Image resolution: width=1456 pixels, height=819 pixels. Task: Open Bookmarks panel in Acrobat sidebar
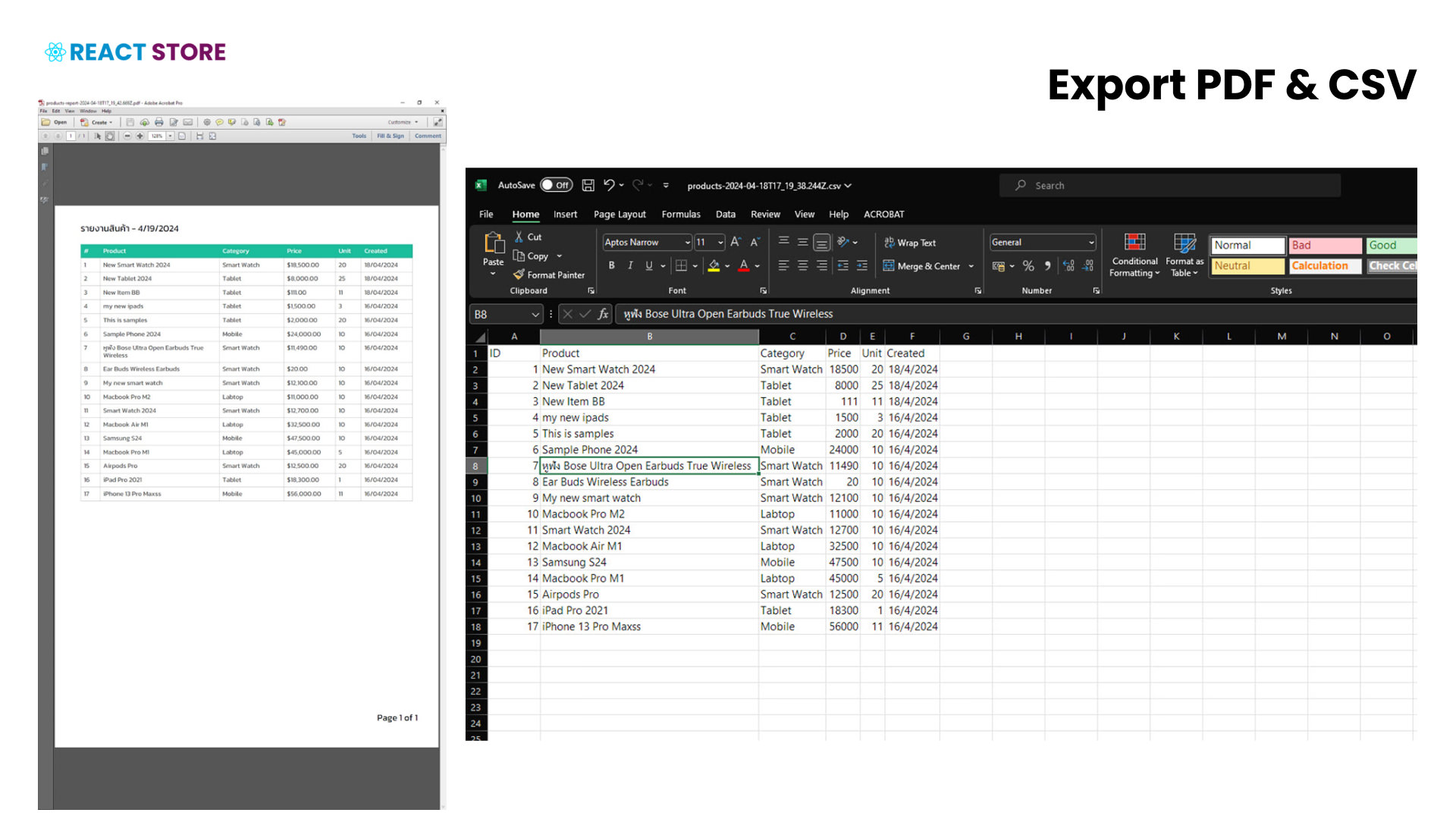point(45,167)
